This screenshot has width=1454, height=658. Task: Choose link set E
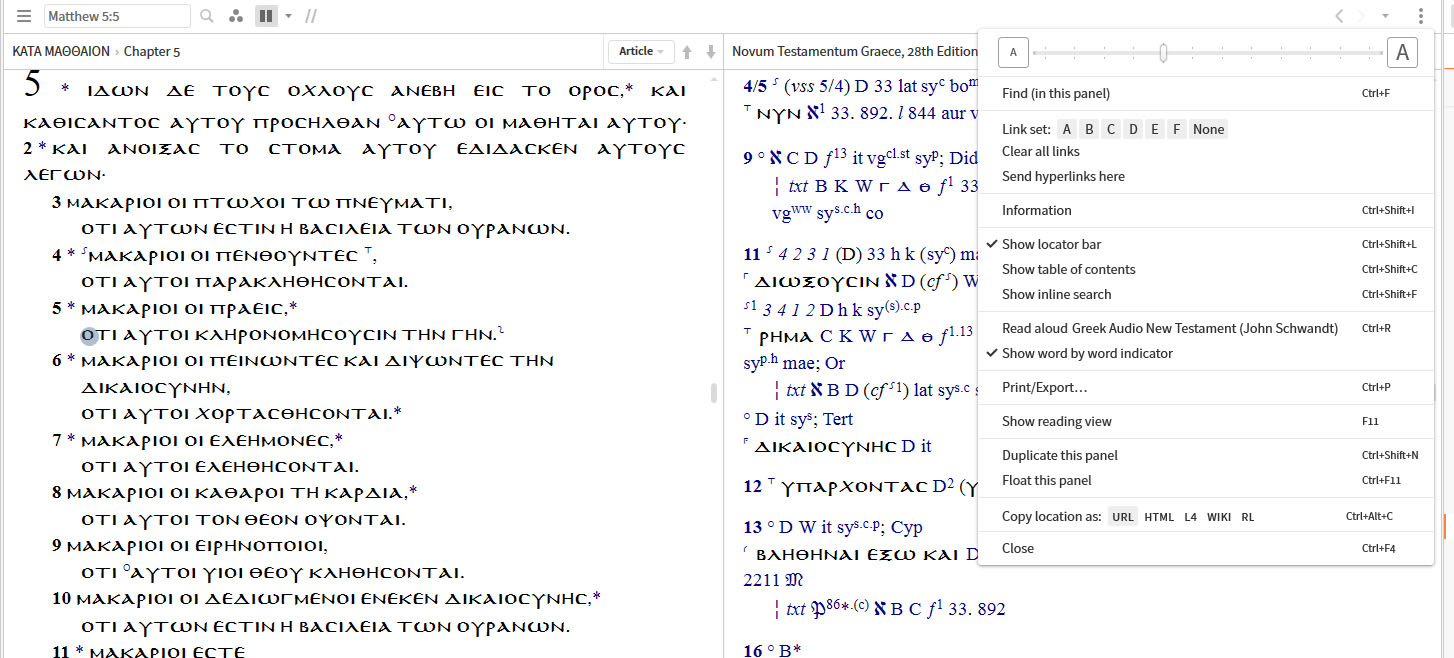click(x=1155, y=129)
